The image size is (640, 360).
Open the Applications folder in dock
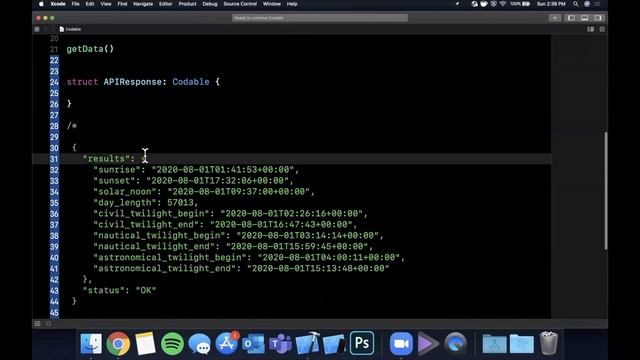tap(495, 344)
